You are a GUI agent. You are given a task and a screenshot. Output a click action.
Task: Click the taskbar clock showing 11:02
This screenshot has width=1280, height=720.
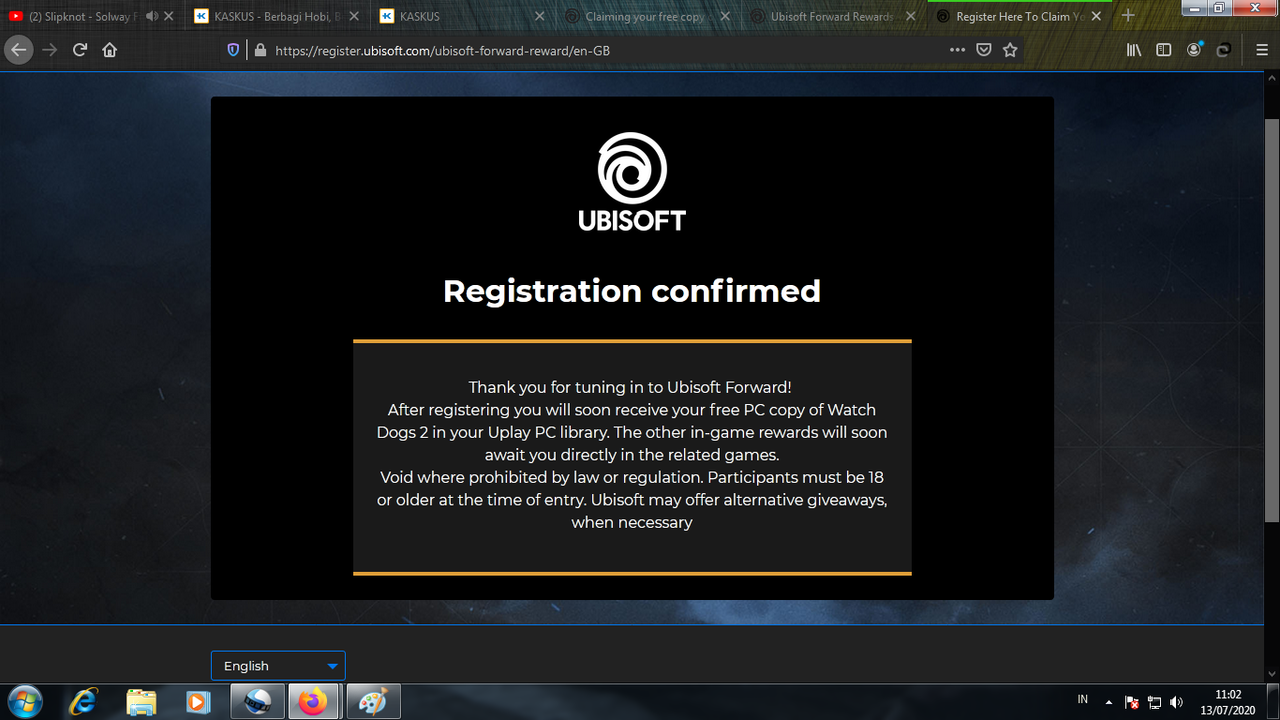(1227, 702)
